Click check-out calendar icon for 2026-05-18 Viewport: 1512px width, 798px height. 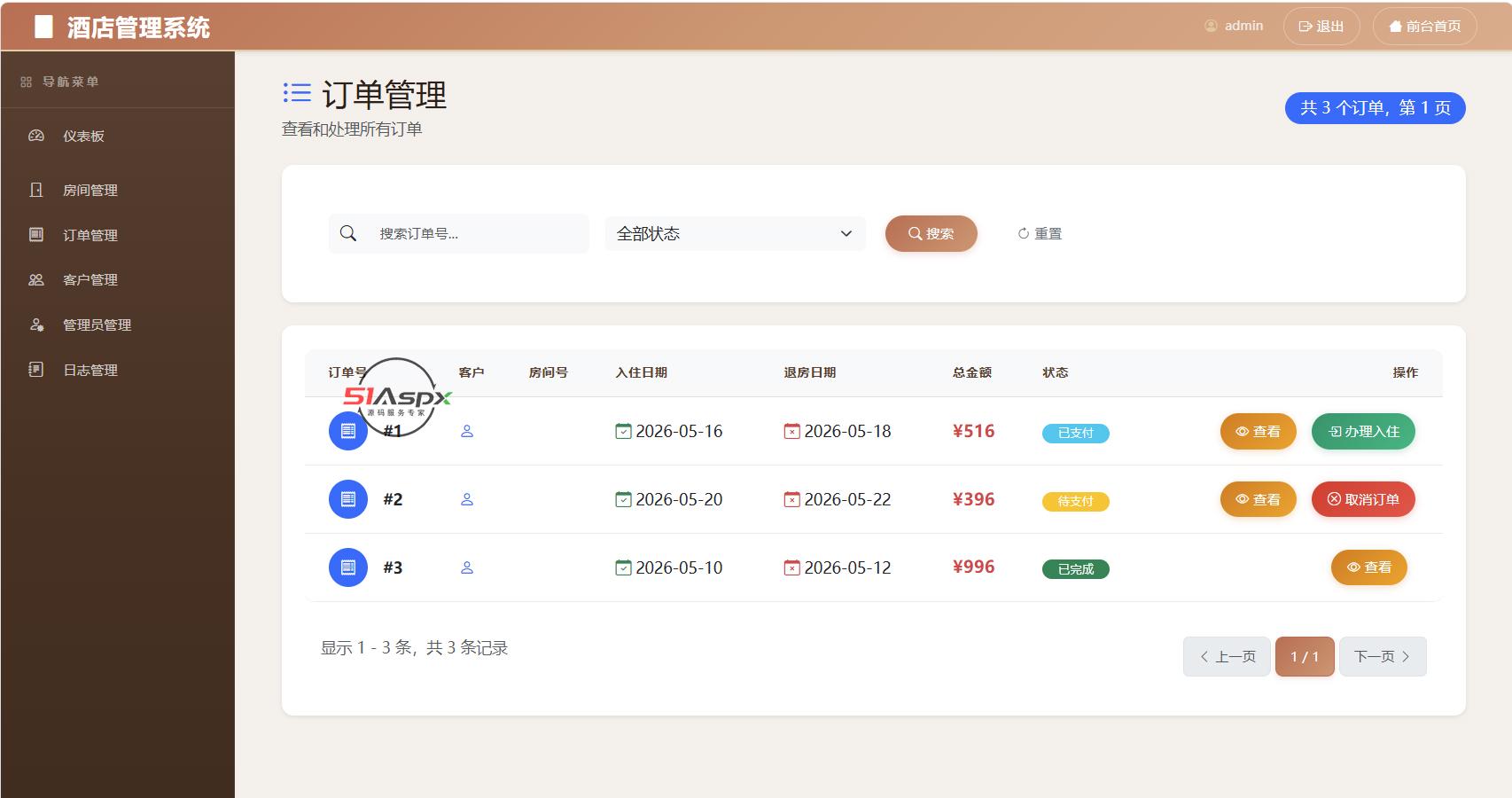(792, 431)
